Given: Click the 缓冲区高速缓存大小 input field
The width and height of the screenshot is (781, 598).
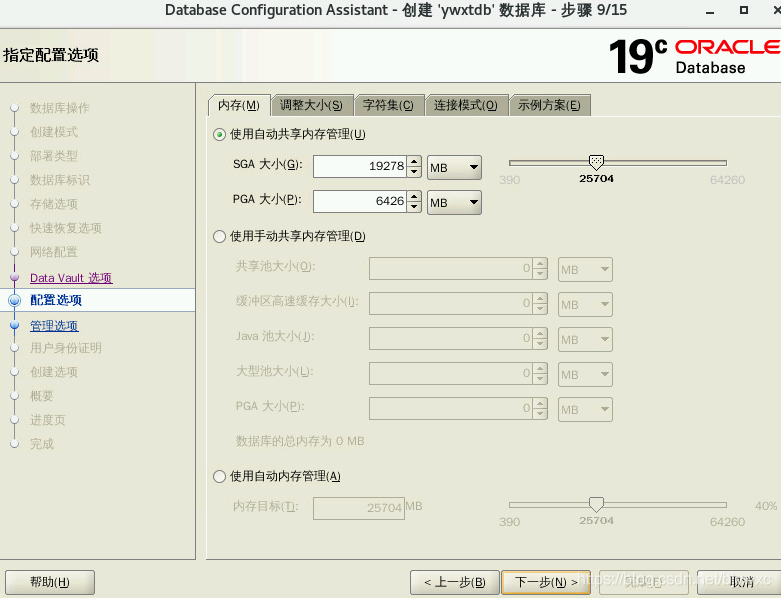Looking at the screenshot, I should [451, 304].
